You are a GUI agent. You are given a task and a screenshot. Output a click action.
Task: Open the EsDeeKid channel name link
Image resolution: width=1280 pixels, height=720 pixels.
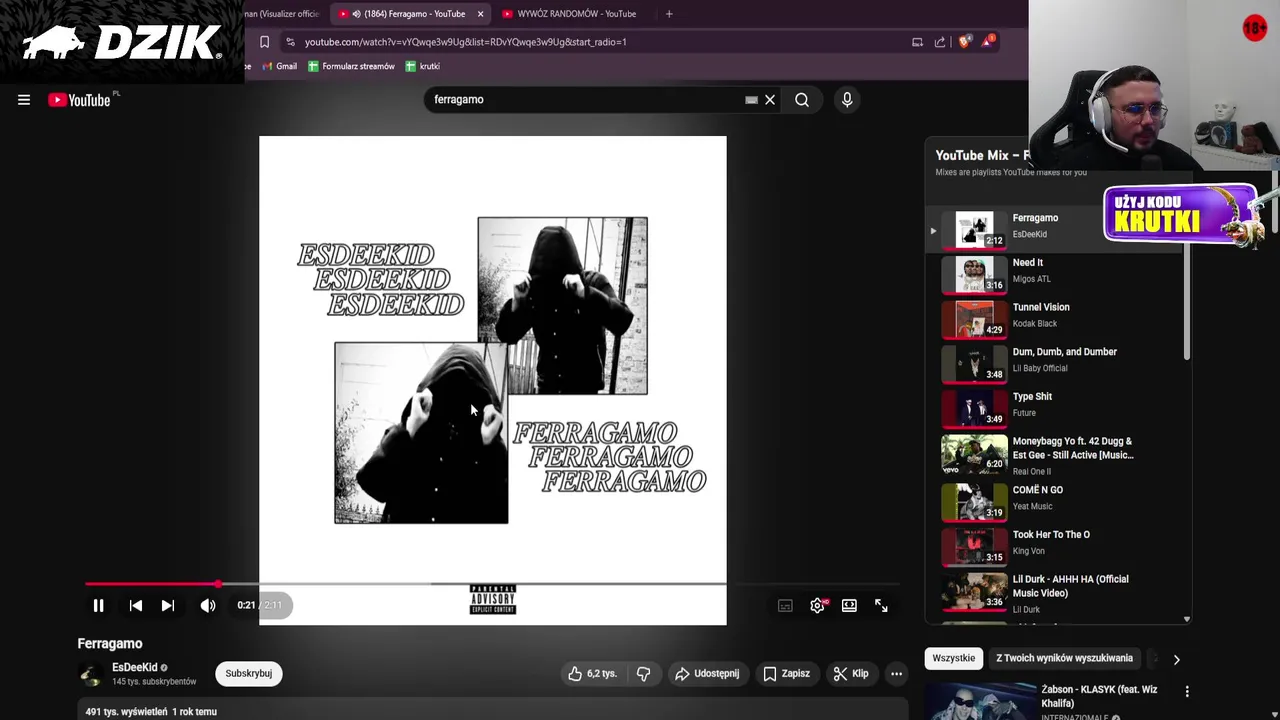[x=134, y=667]
